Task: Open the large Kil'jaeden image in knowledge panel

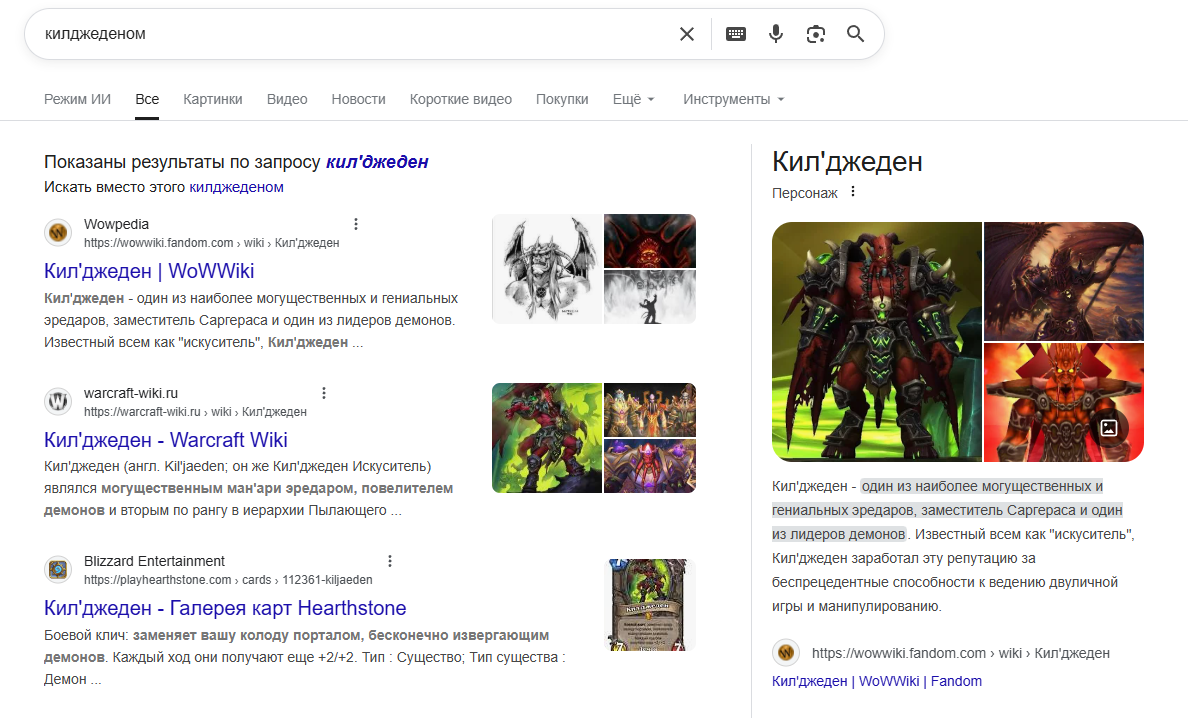Action: coord(877,342)
